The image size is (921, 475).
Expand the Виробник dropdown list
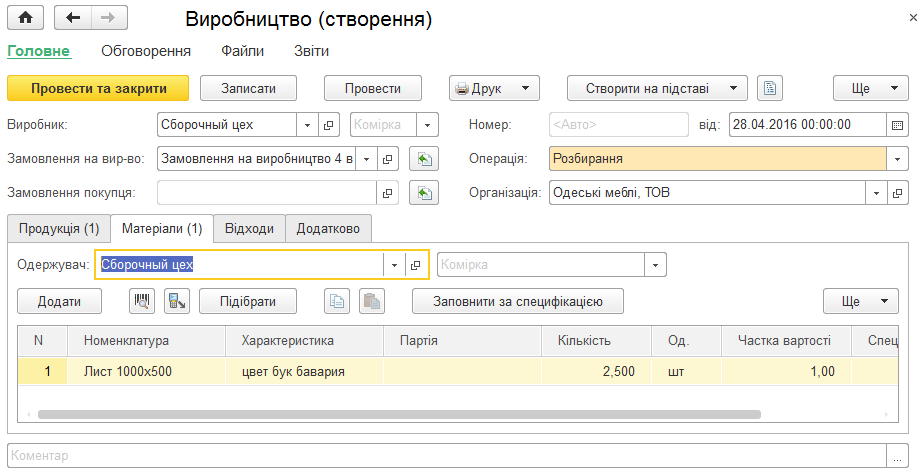pos(307,124)
